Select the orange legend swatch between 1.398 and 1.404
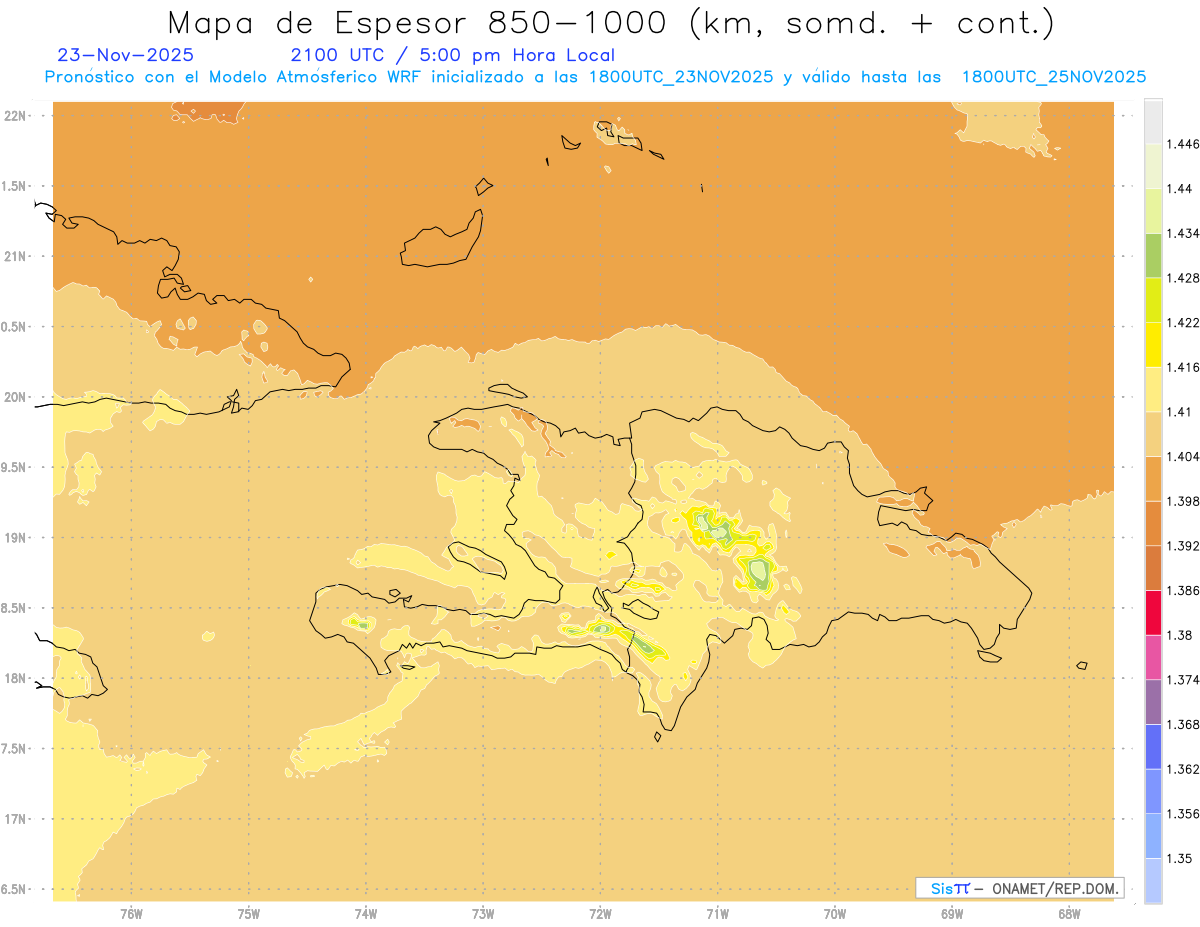Viewport: 1200px width, 927px height. click(x=1153, y=478)
